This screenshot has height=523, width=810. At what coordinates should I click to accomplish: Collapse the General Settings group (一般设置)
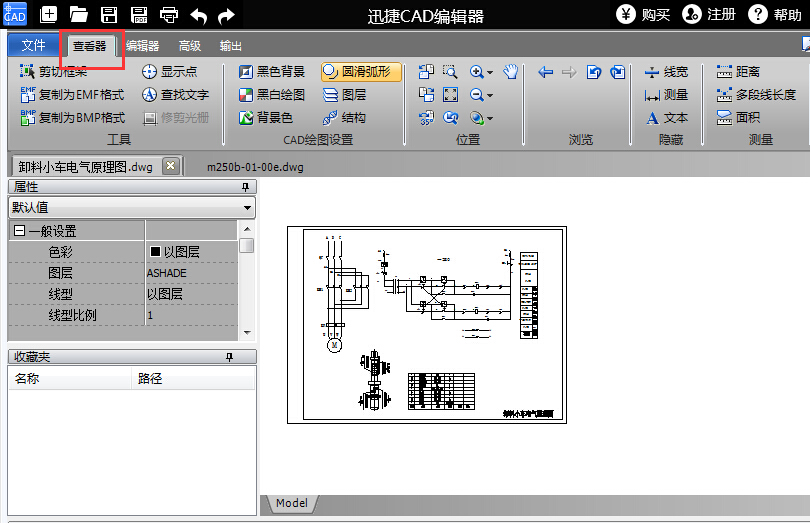19,230
